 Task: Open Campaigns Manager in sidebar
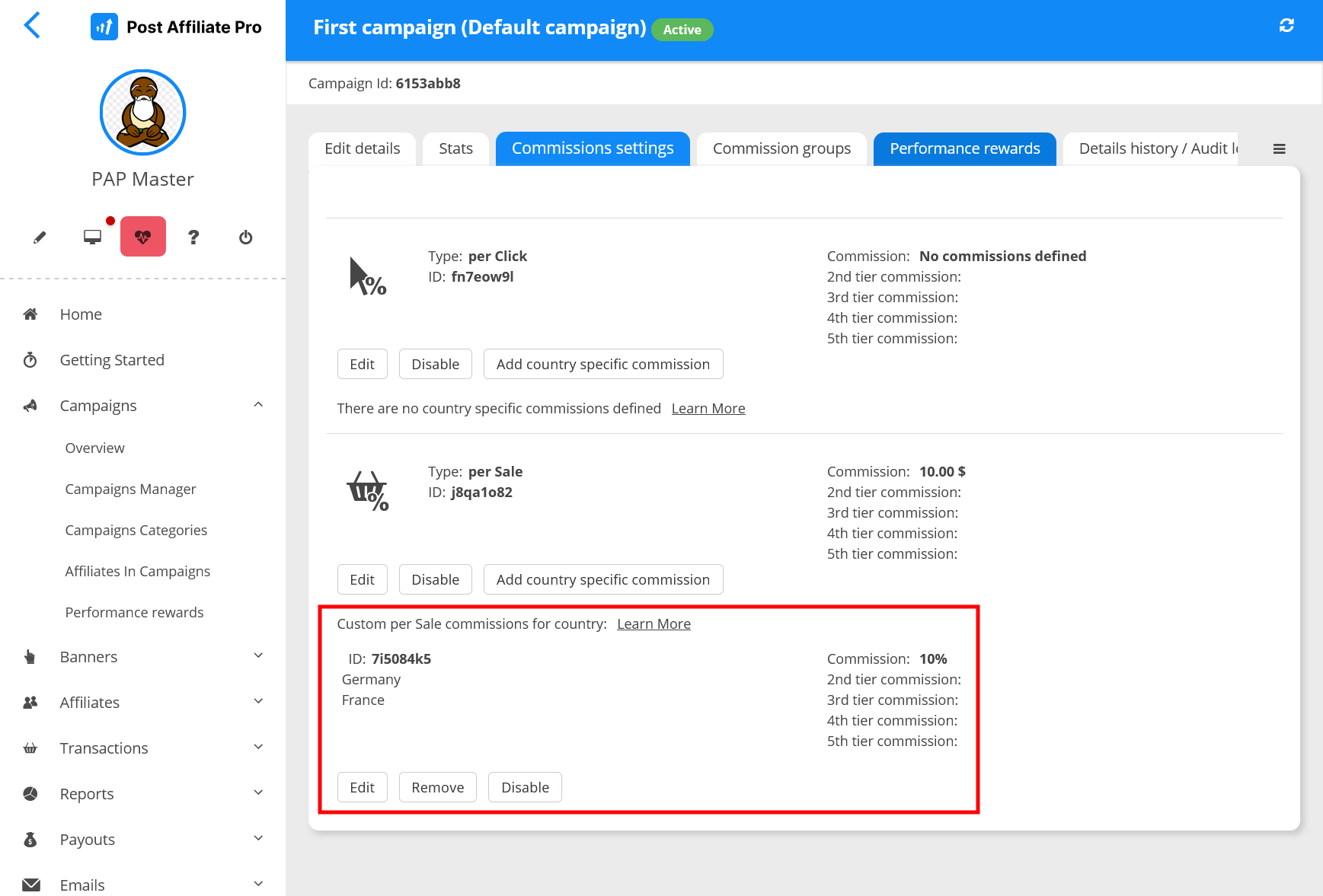tap(130, 489)
